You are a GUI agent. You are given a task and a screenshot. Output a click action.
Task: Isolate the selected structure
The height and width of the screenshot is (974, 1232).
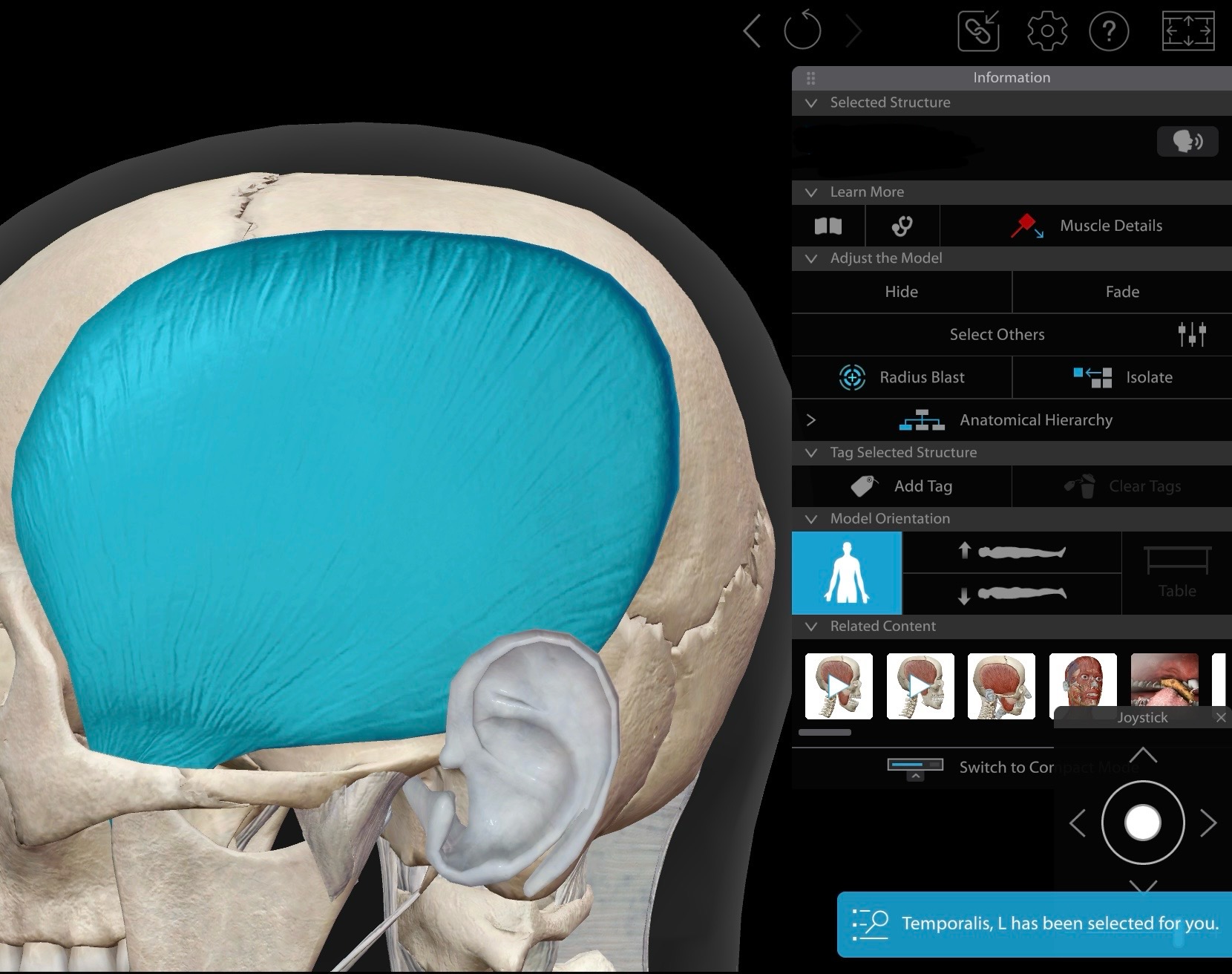[1122, 377]
